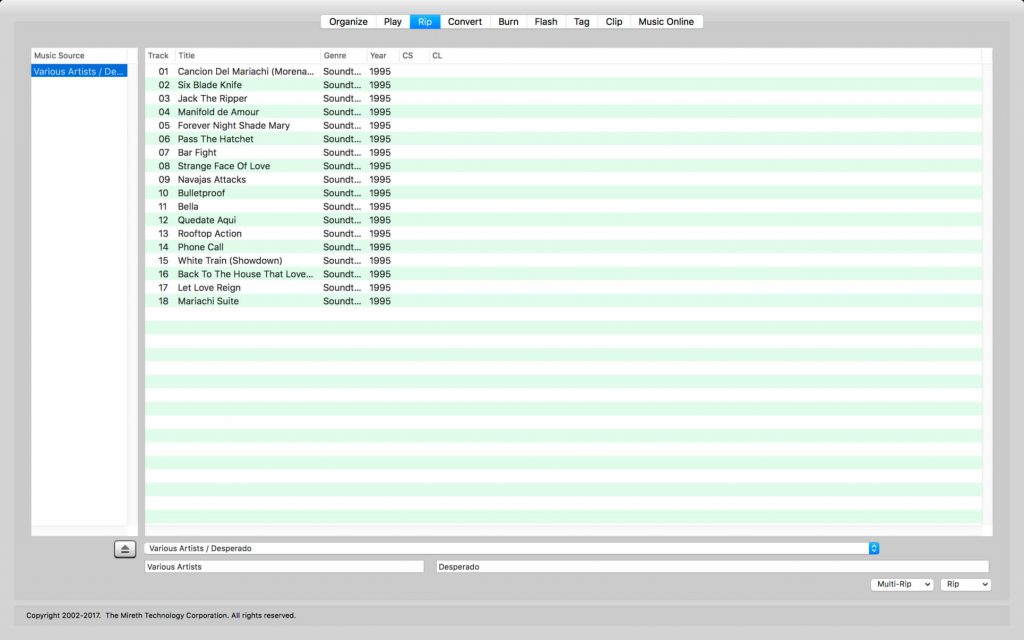1024x640 pixels.
Task: Open the Multi-Rip dropdown
Action: click(900, 583)
